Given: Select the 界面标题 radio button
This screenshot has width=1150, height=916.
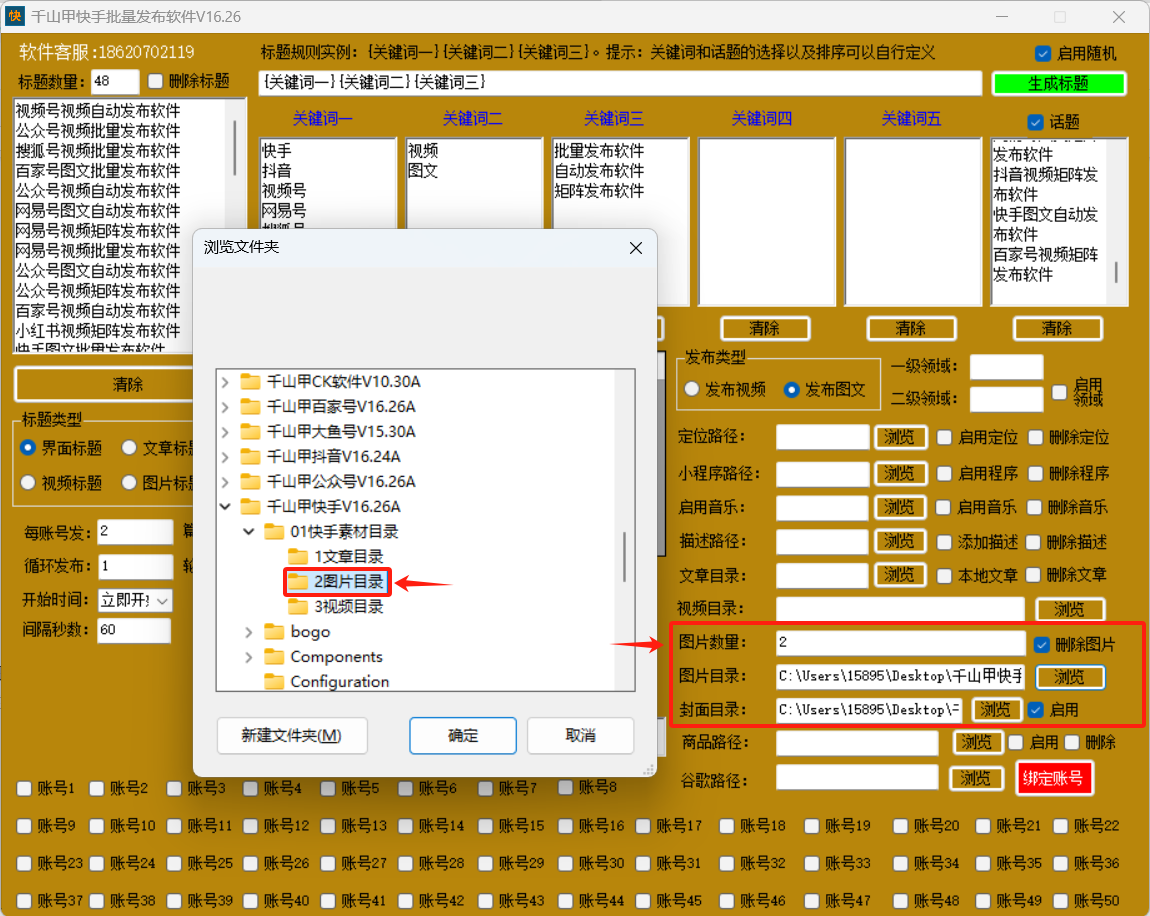Looking at the screenshot, I should [28, 447].
